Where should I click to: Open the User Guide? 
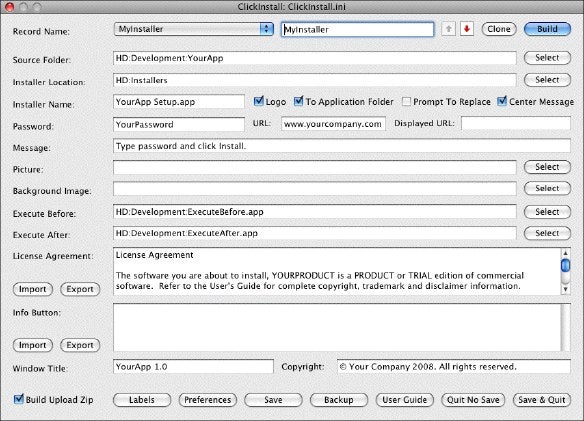[404, 400]
